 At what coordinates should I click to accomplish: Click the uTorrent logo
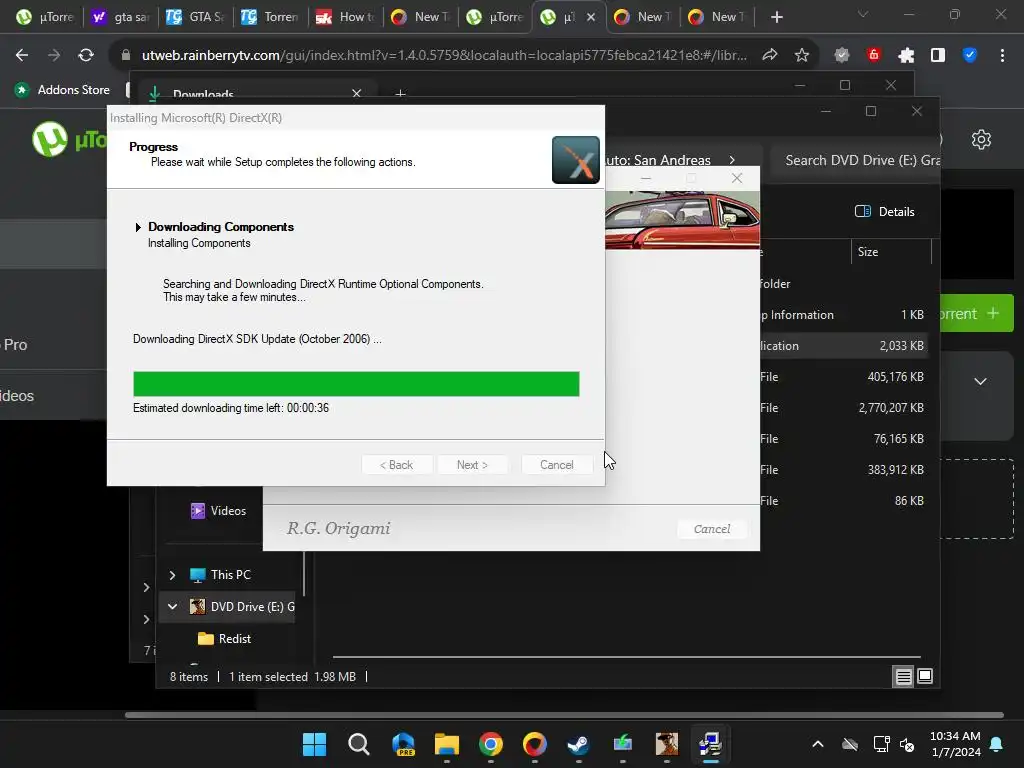point(50,139)
